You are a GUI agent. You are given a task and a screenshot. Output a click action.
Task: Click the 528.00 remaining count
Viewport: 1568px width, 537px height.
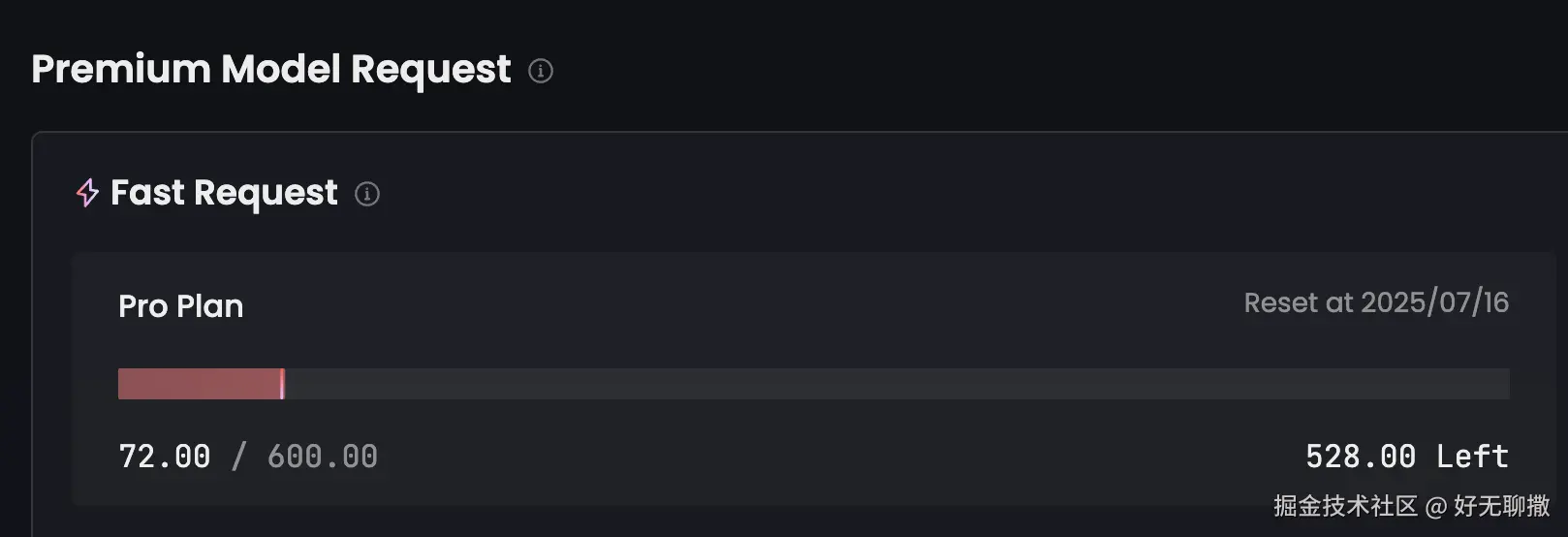pos(1360,457)
